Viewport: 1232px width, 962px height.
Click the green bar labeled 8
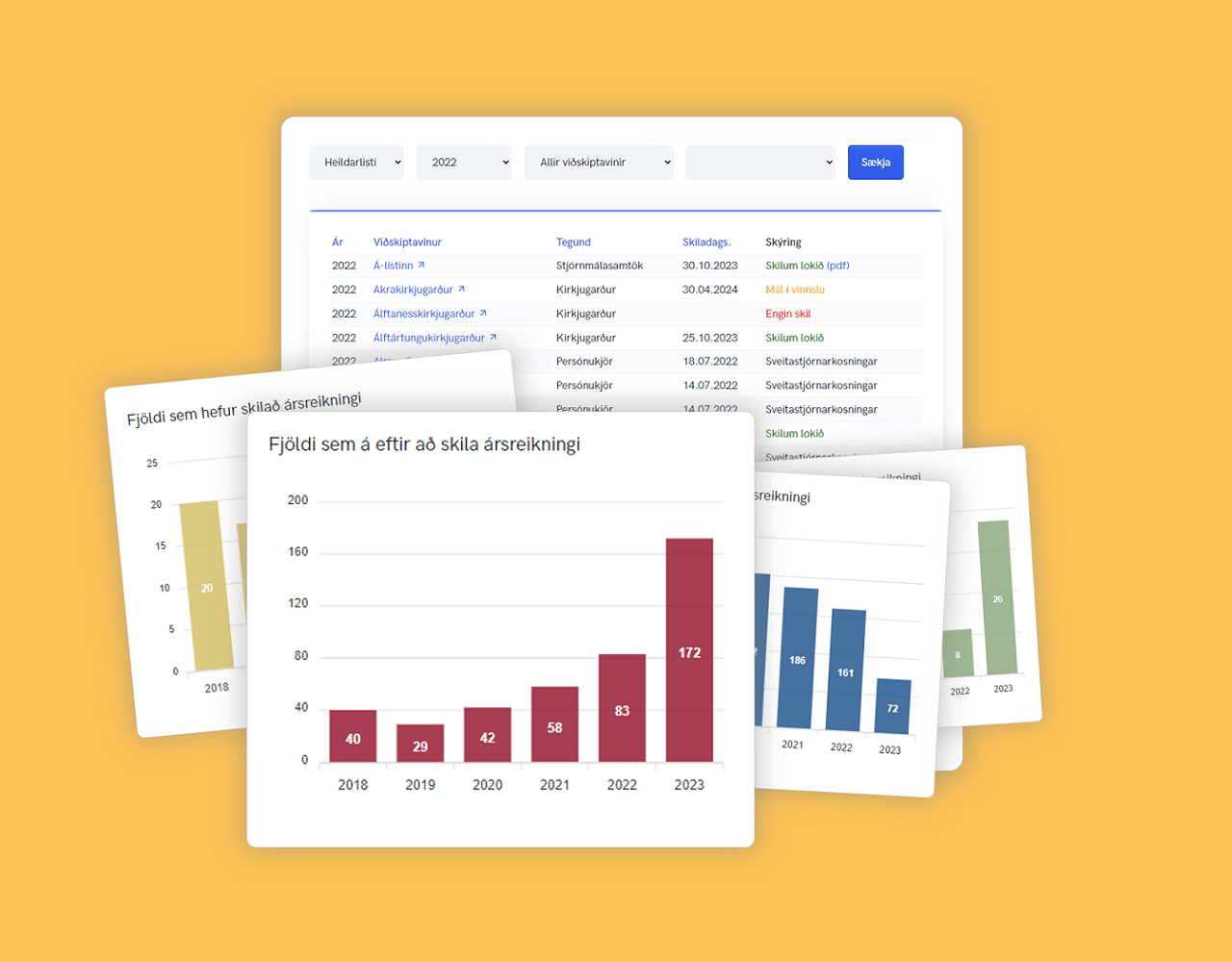(958, 653)
